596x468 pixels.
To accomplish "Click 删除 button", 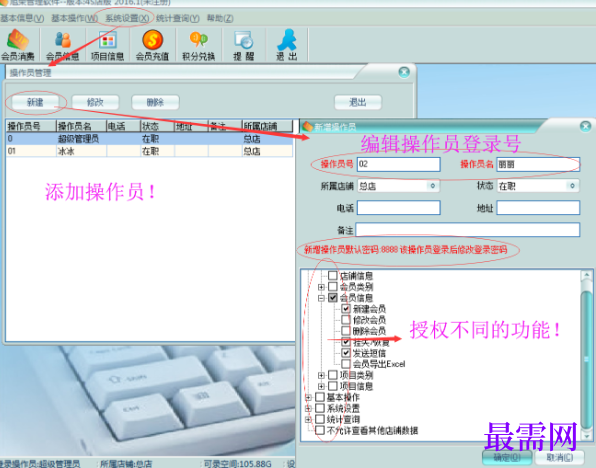I will [155, 102].
